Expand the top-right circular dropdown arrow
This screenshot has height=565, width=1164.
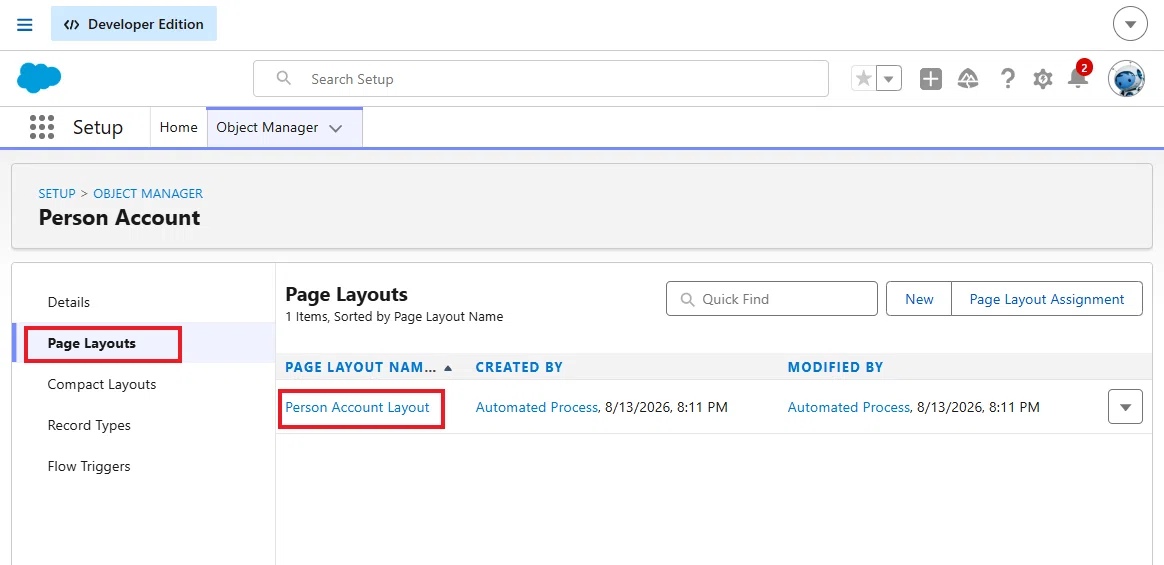click(x=1130, y=25)
